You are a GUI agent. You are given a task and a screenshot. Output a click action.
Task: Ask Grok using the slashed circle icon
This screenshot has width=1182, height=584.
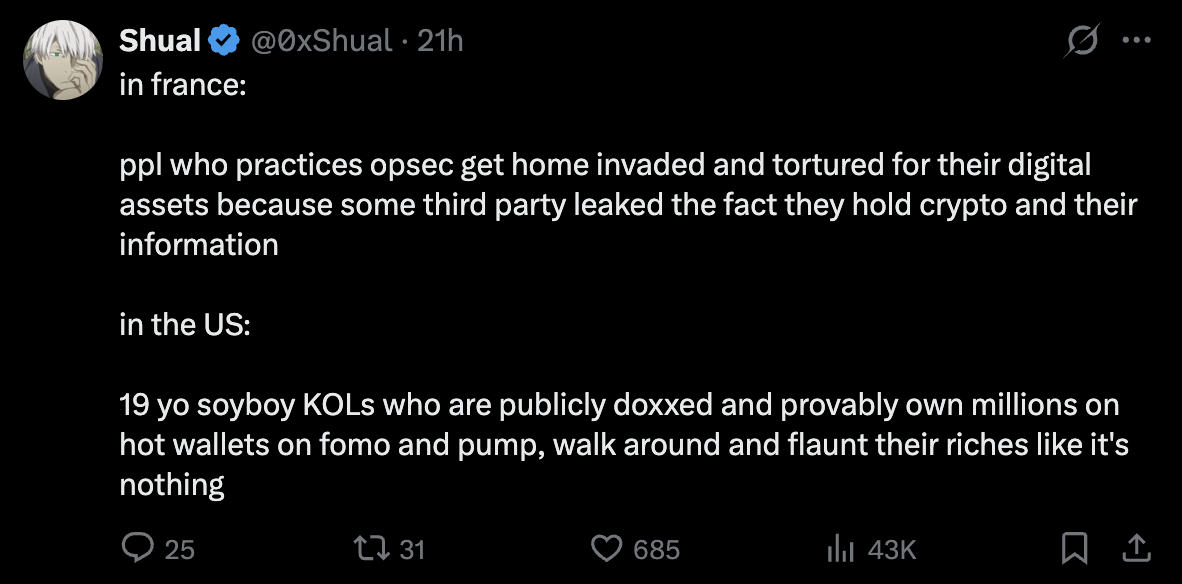1082,41
